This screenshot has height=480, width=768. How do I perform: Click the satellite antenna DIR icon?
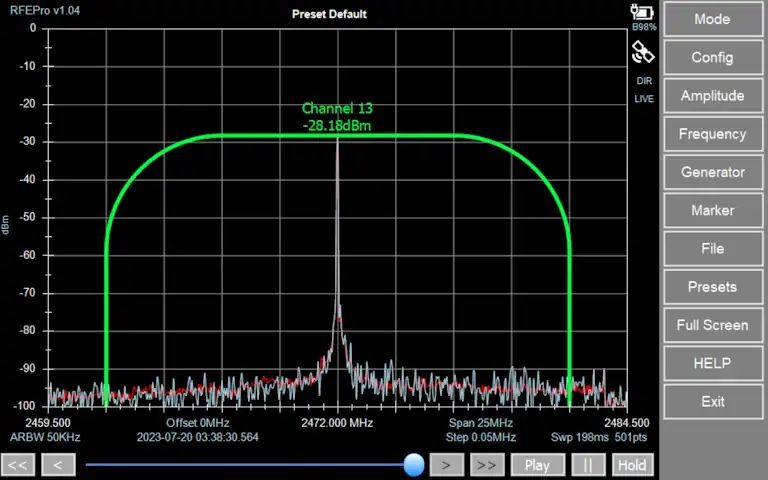643,52
